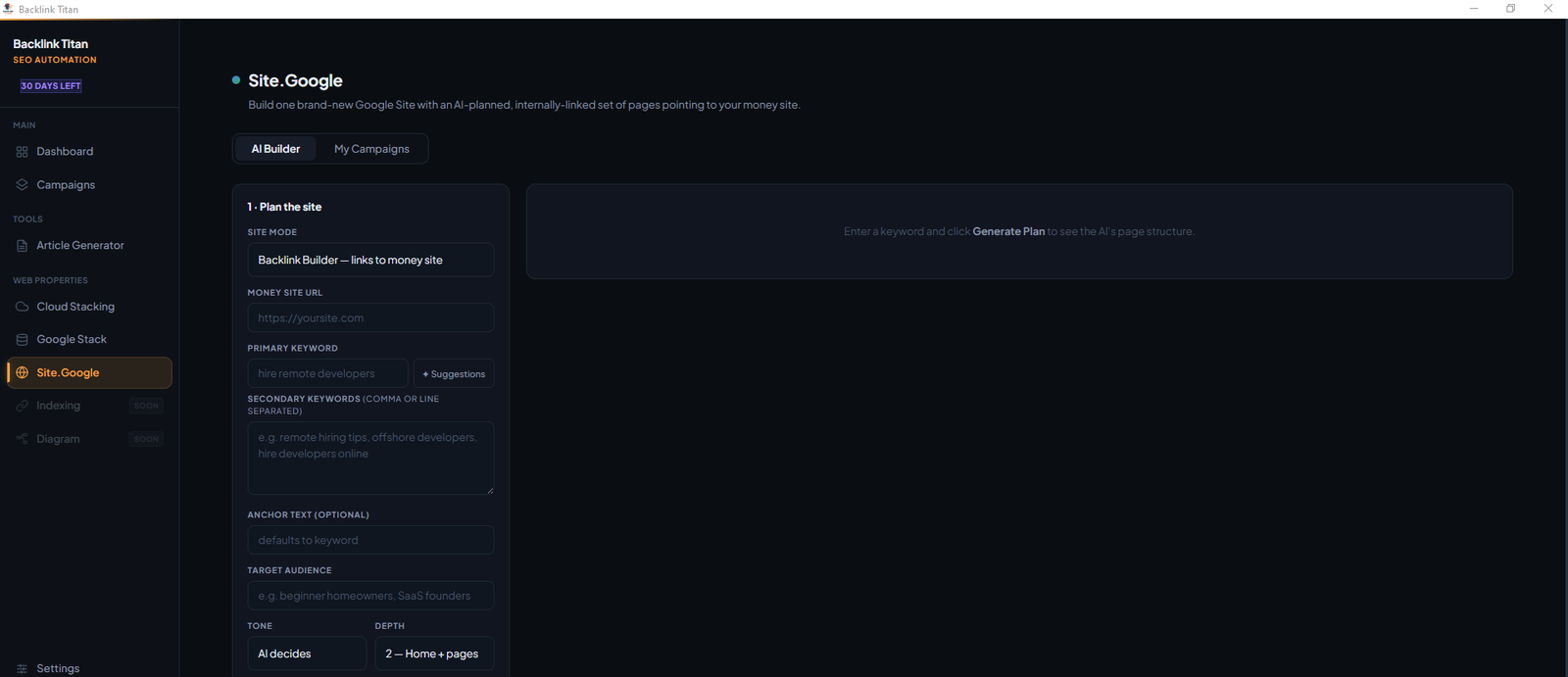Click the Campaigns layers icon
The image size is (1568, 677).
point(22,185)
